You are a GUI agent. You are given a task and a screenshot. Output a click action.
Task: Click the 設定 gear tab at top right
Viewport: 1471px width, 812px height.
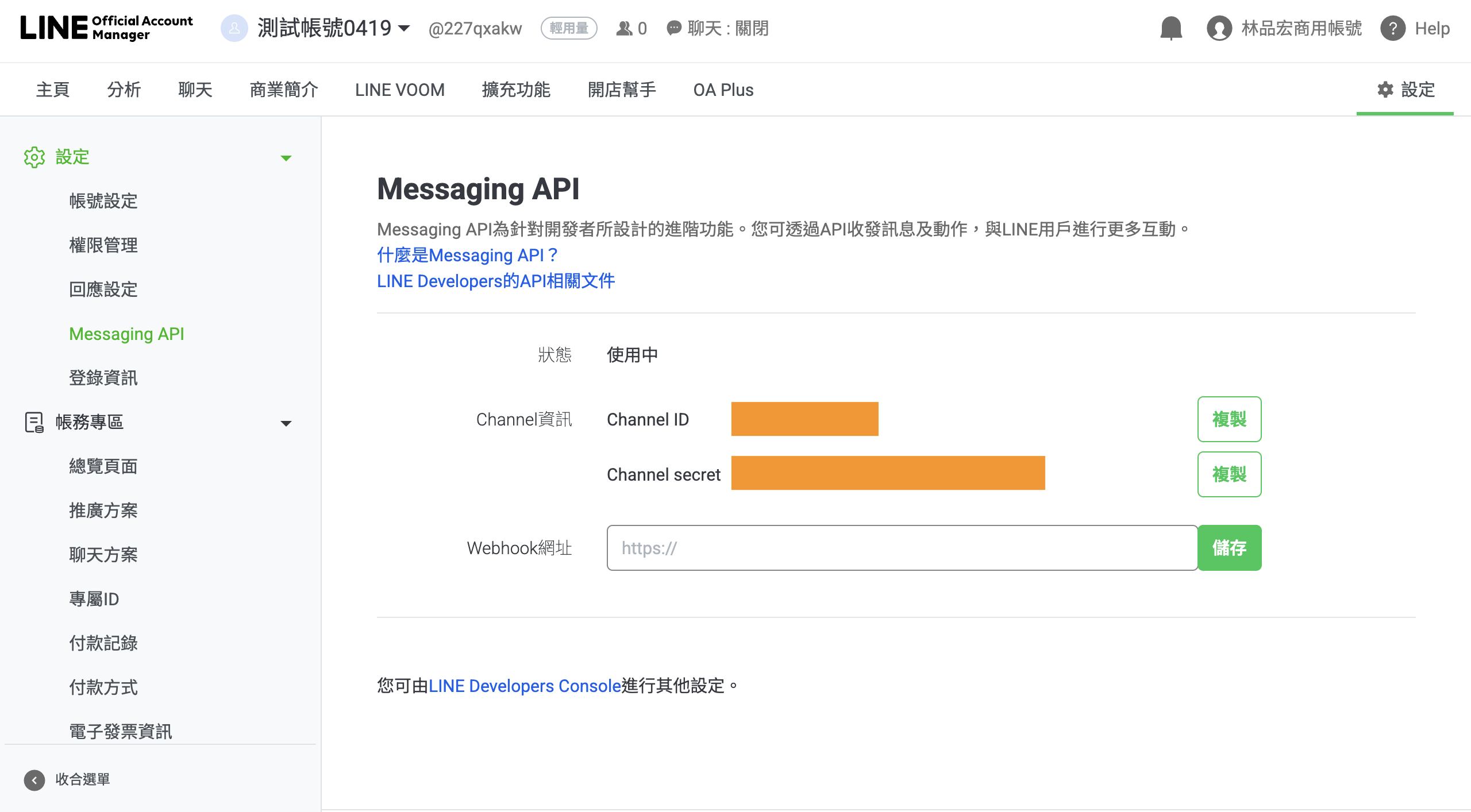pyautogui.click(x=1405, y=90)
